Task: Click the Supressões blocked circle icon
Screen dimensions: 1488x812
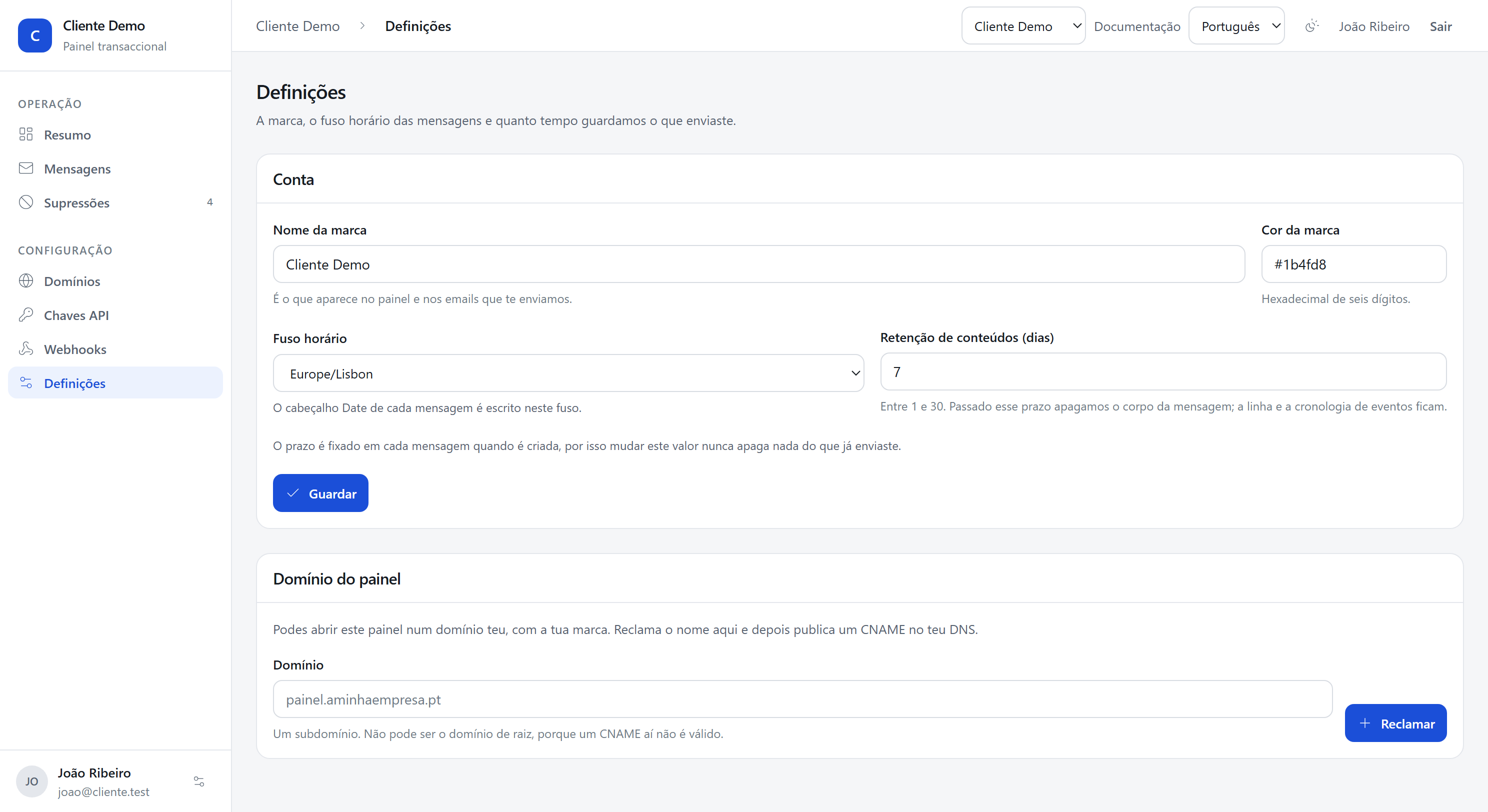Action: (26, 202)
